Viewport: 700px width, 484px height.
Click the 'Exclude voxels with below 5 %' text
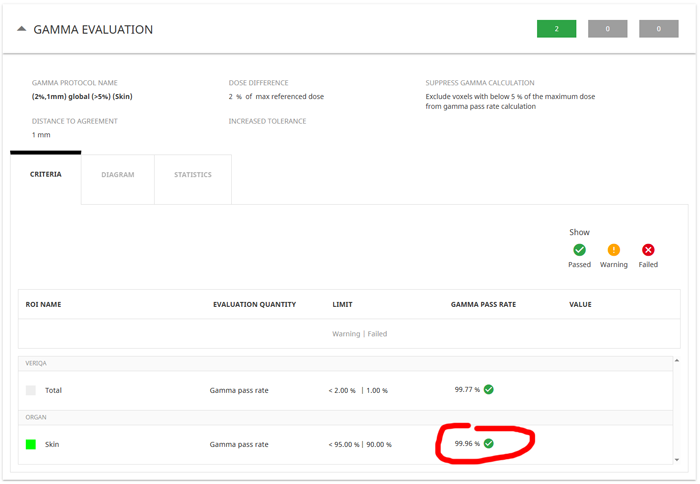[x=510, y=101]
